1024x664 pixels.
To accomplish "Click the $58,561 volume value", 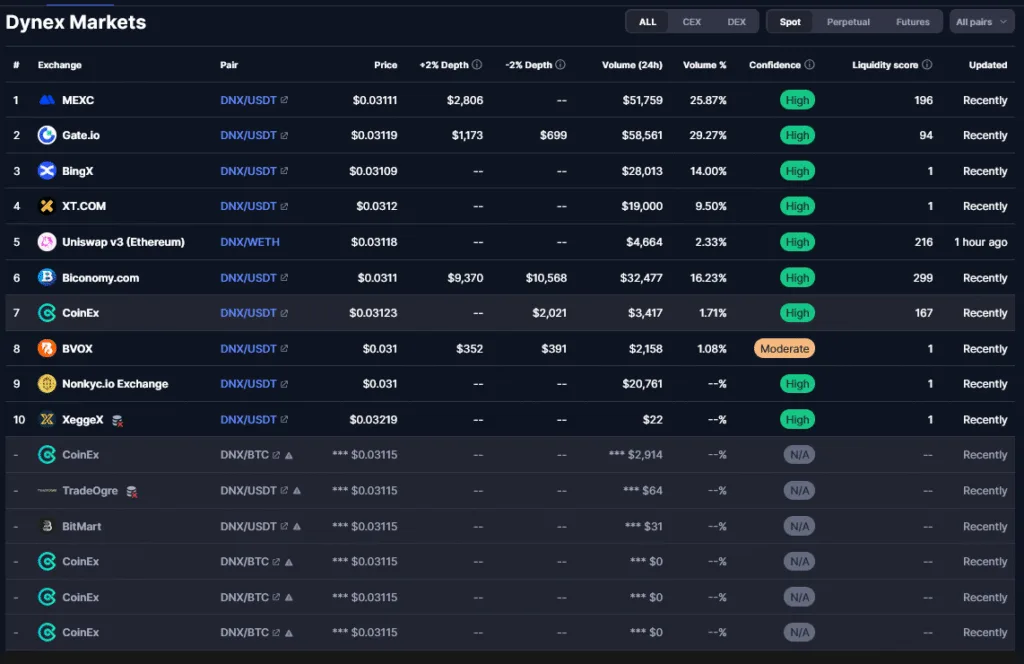I will tap(642, 135).
